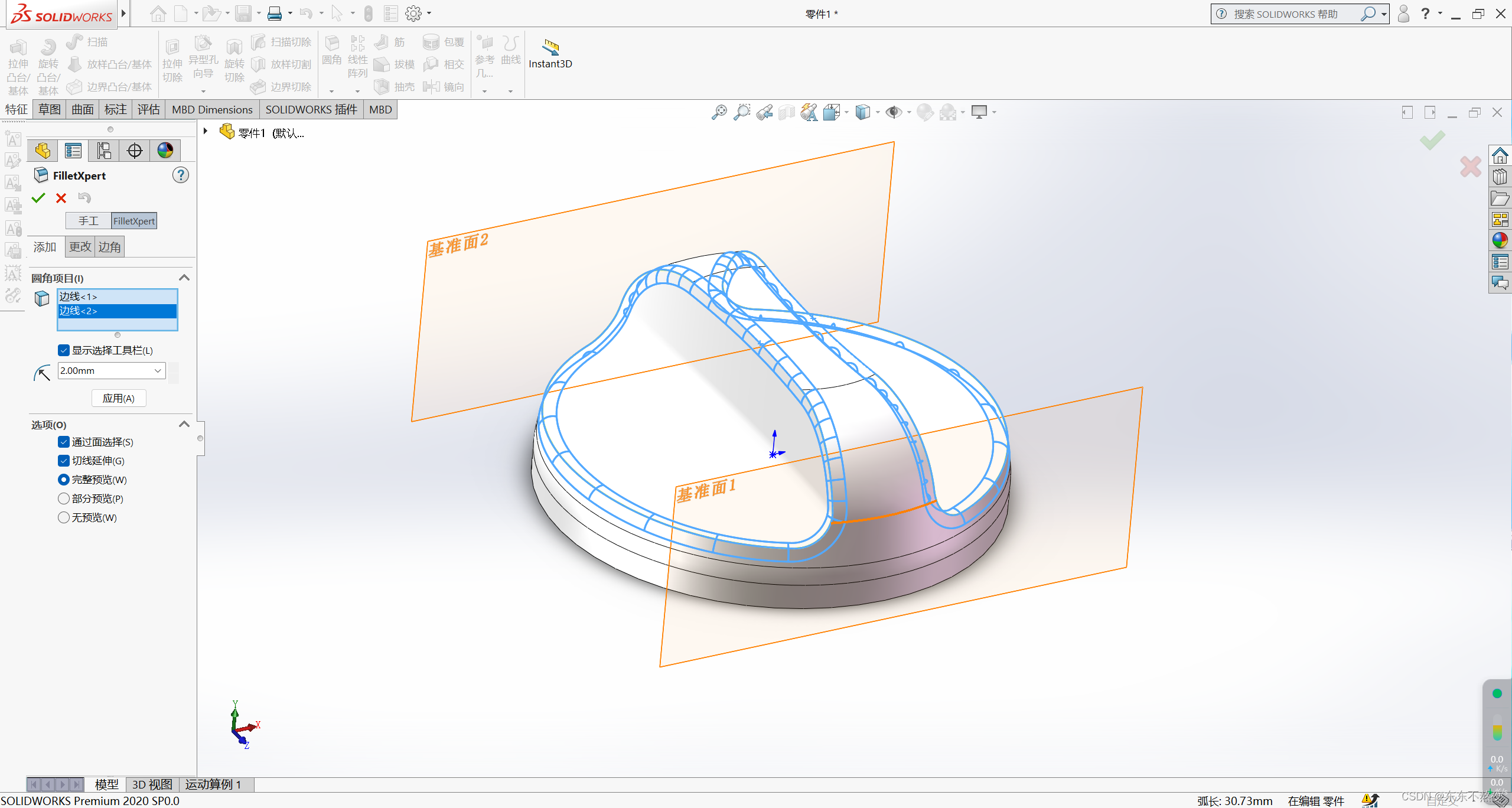Open Hide/Show Items eye icon
The image size is (1512, 808).
click(x=894, y=112)
